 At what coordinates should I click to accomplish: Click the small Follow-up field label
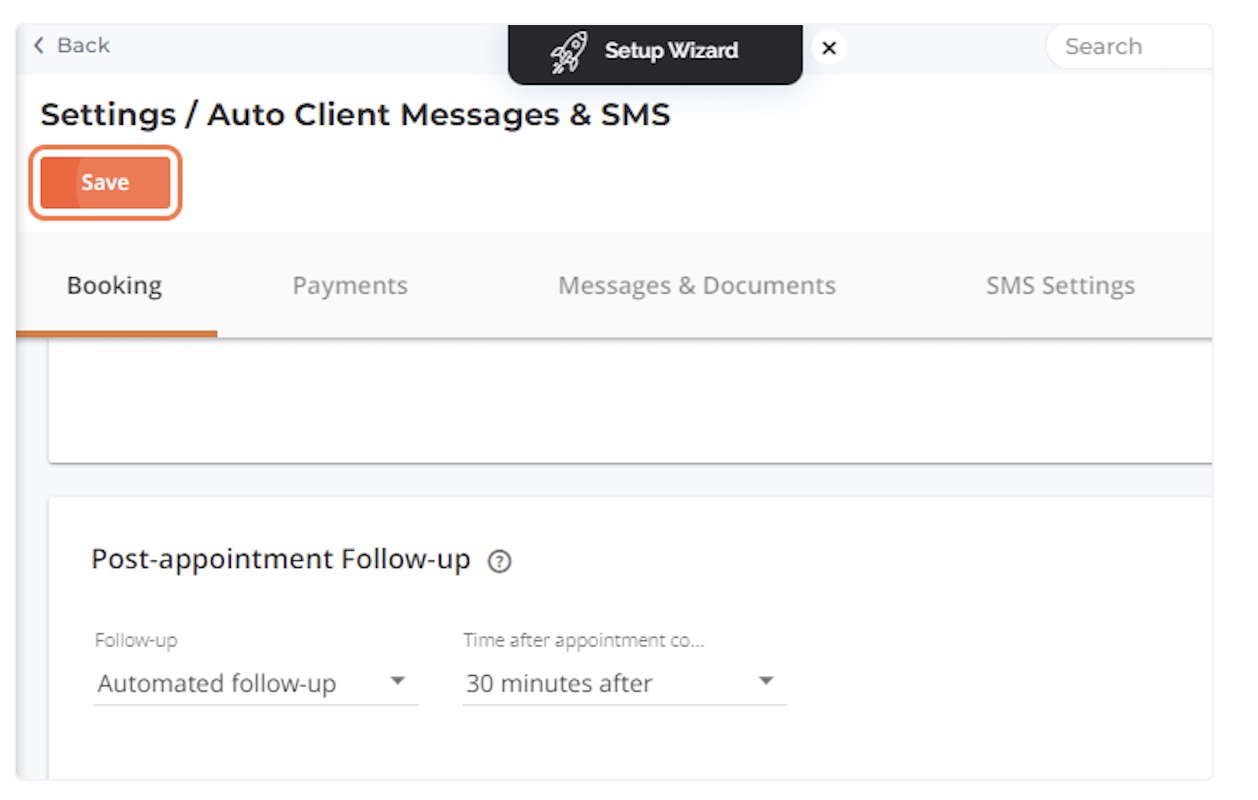point(136,641)
